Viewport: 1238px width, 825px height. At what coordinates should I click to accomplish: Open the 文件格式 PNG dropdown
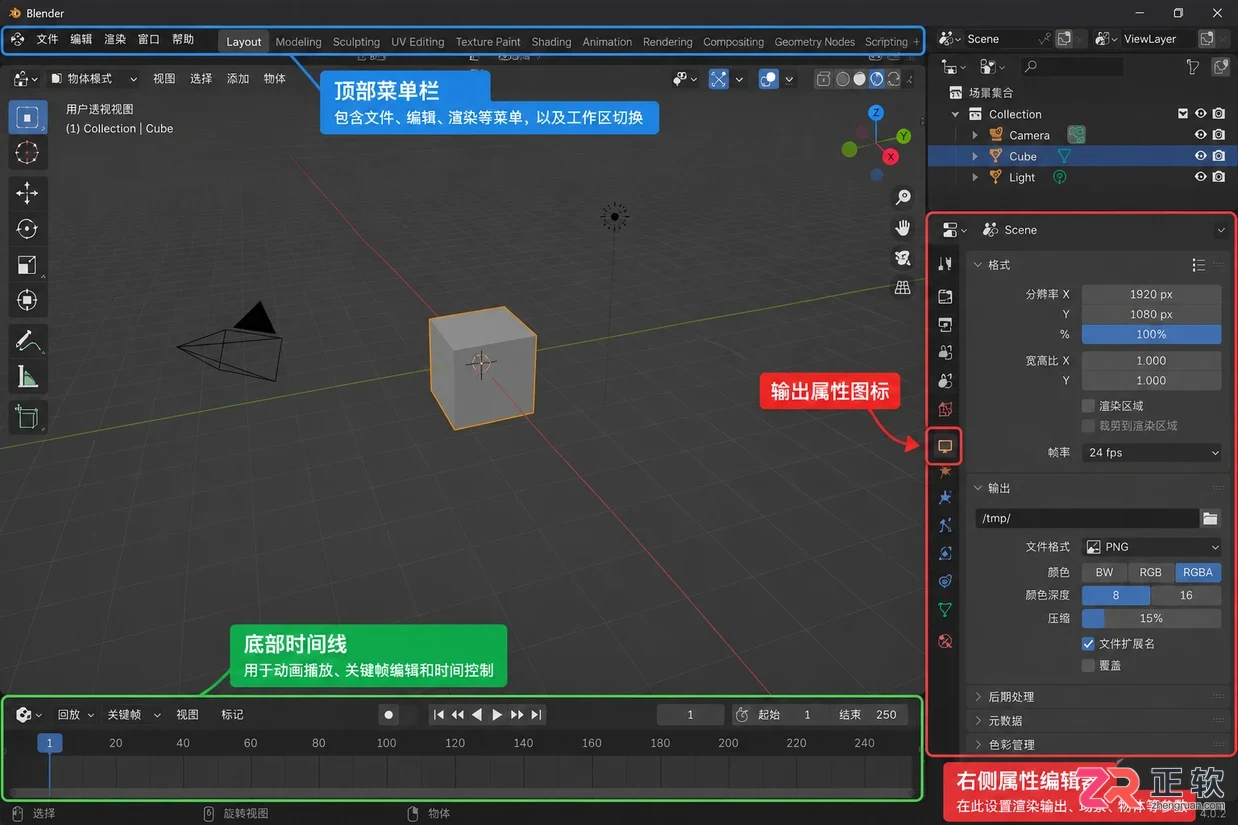click(x=1152, y=547)
